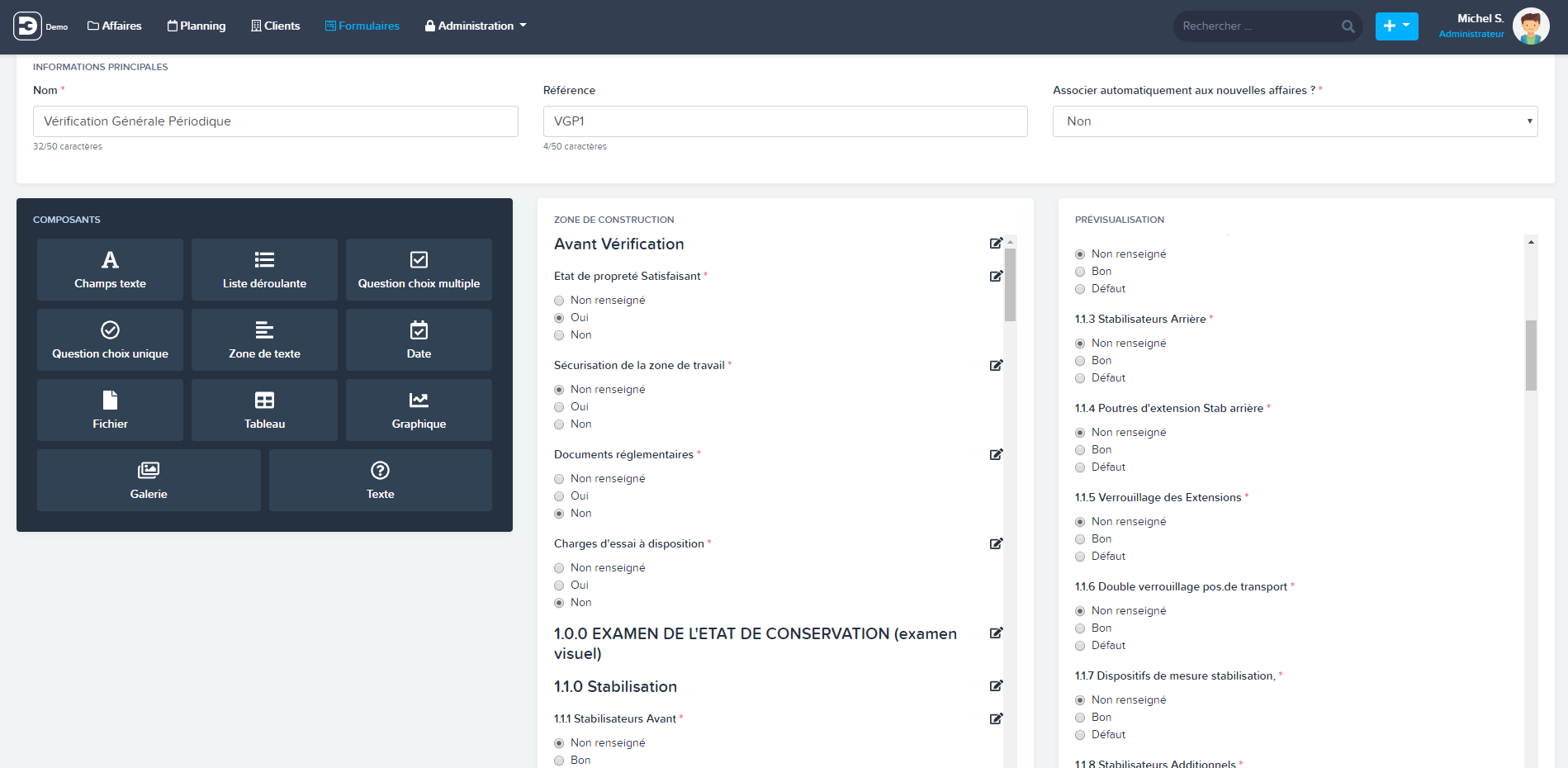Open the user avatar profile
The width and height of the screenshot is (1568, 768).
click(1531, 26)
